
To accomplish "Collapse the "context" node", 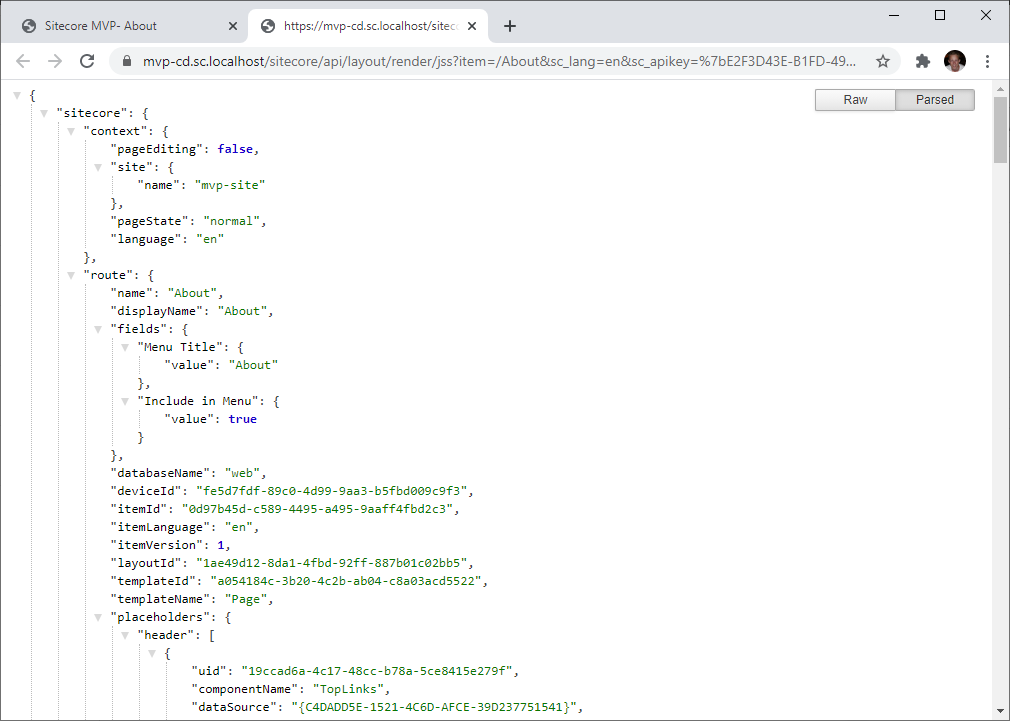I will [71, 131].
